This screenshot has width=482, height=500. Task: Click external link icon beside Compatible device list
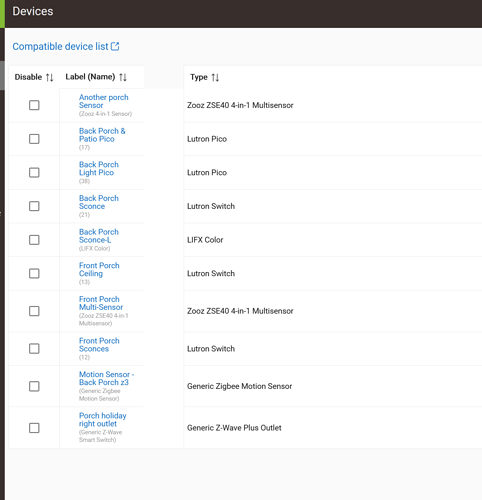pyautogui.click(x=115, y=46)
